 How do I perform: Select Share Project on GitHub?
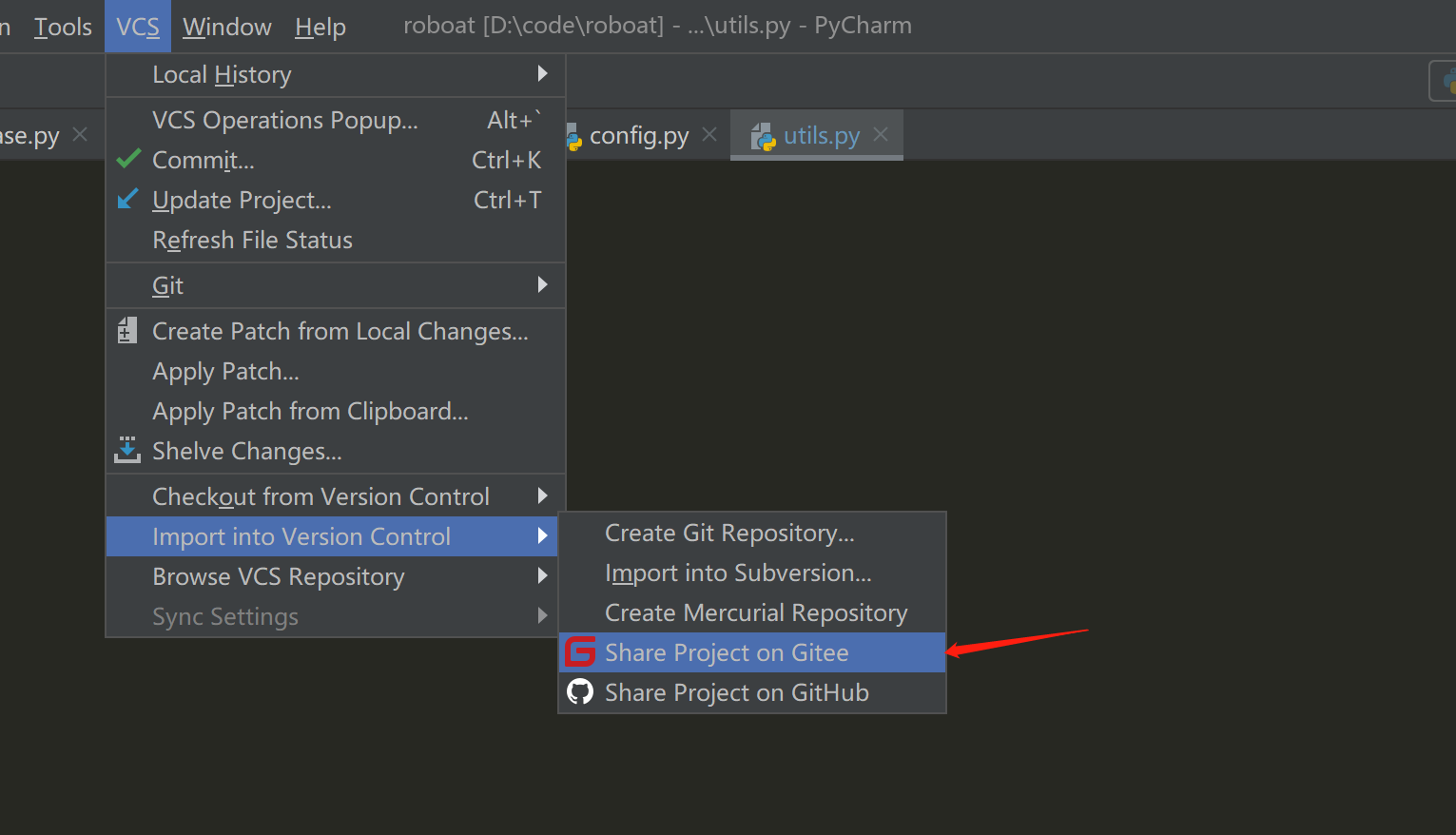(x=752, y=692)
